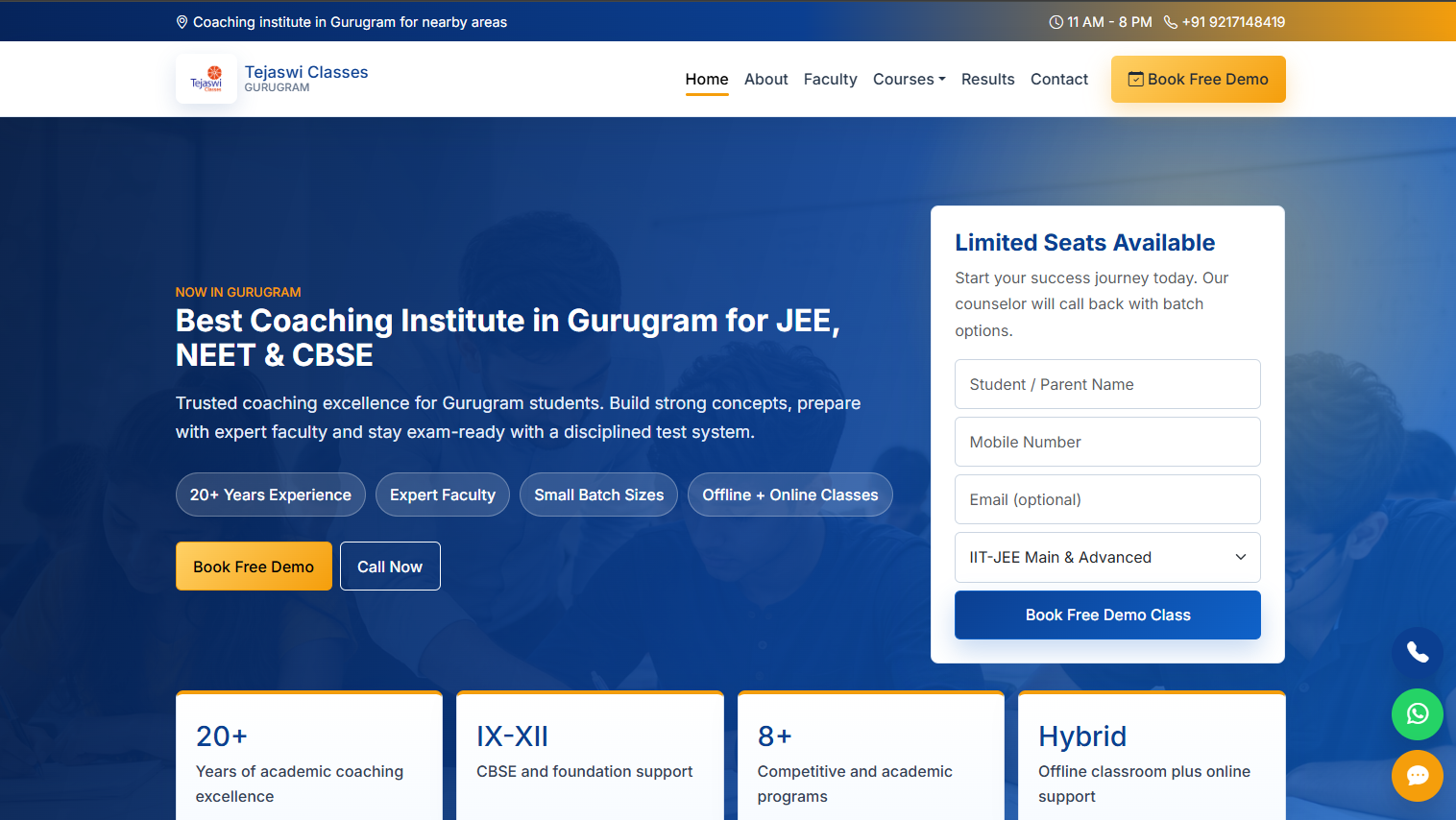Open the Contact page
Screen dimensions: 1456x820
click(1059, 80)
